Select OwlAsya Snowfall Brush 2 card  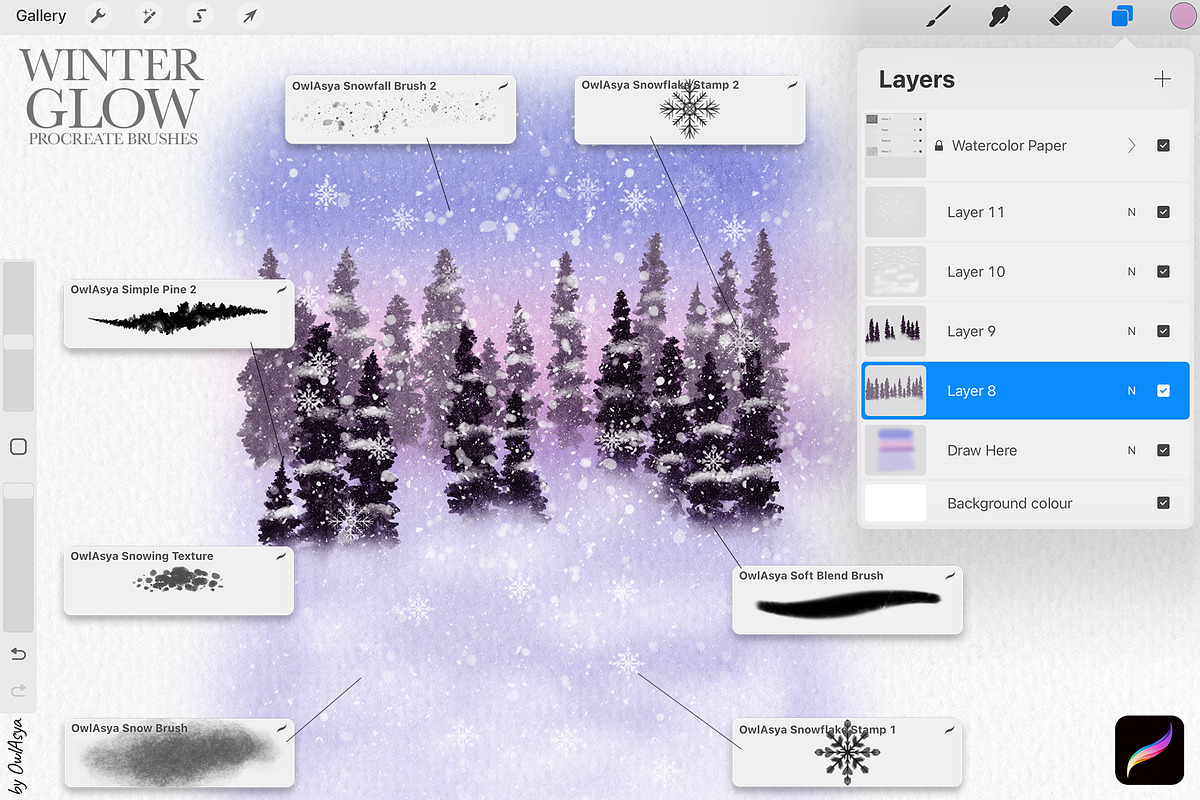pos(400,109)
